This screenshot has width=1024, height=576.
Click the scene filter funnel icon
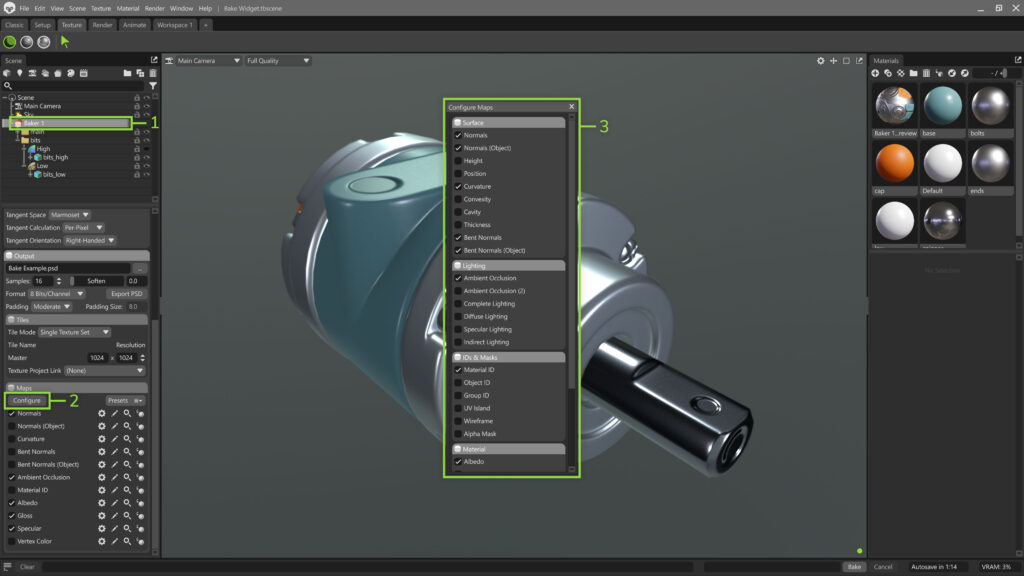coord(152,86)
